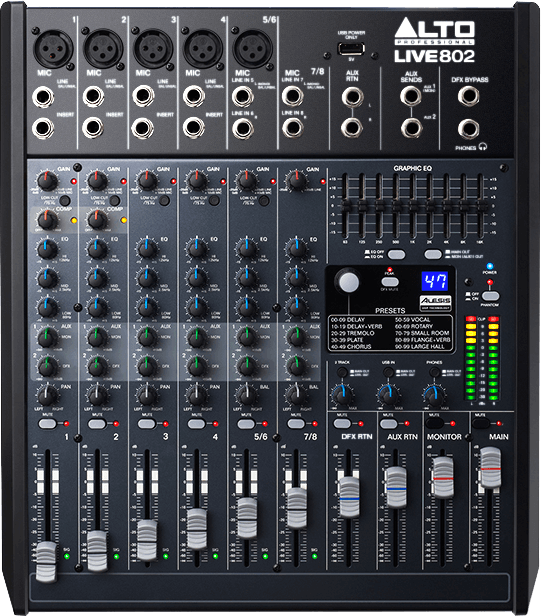Image resolution: width=541 pixels, height=616 pixels.
Task: Click the PHONES output jack
Action: tap(468, 128)
